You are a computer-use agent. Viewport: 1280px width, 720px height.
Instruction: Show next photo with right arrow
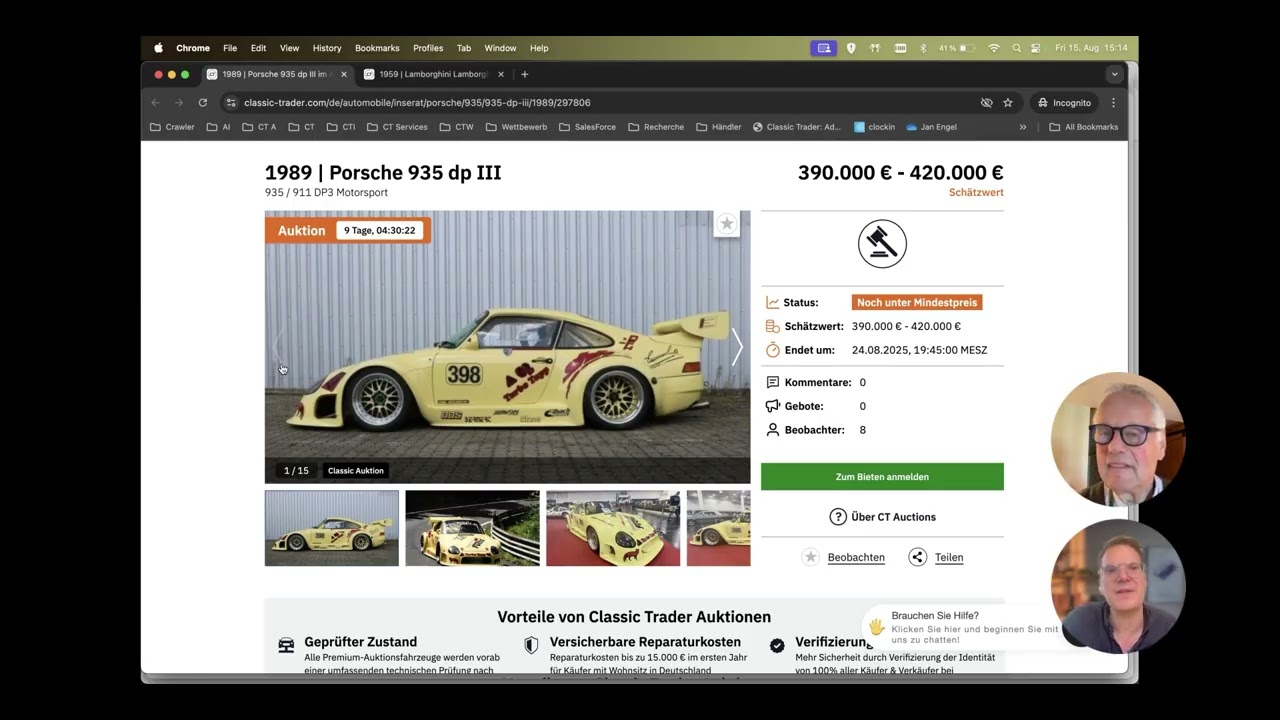pyautogui.click(x=737, y=347)
